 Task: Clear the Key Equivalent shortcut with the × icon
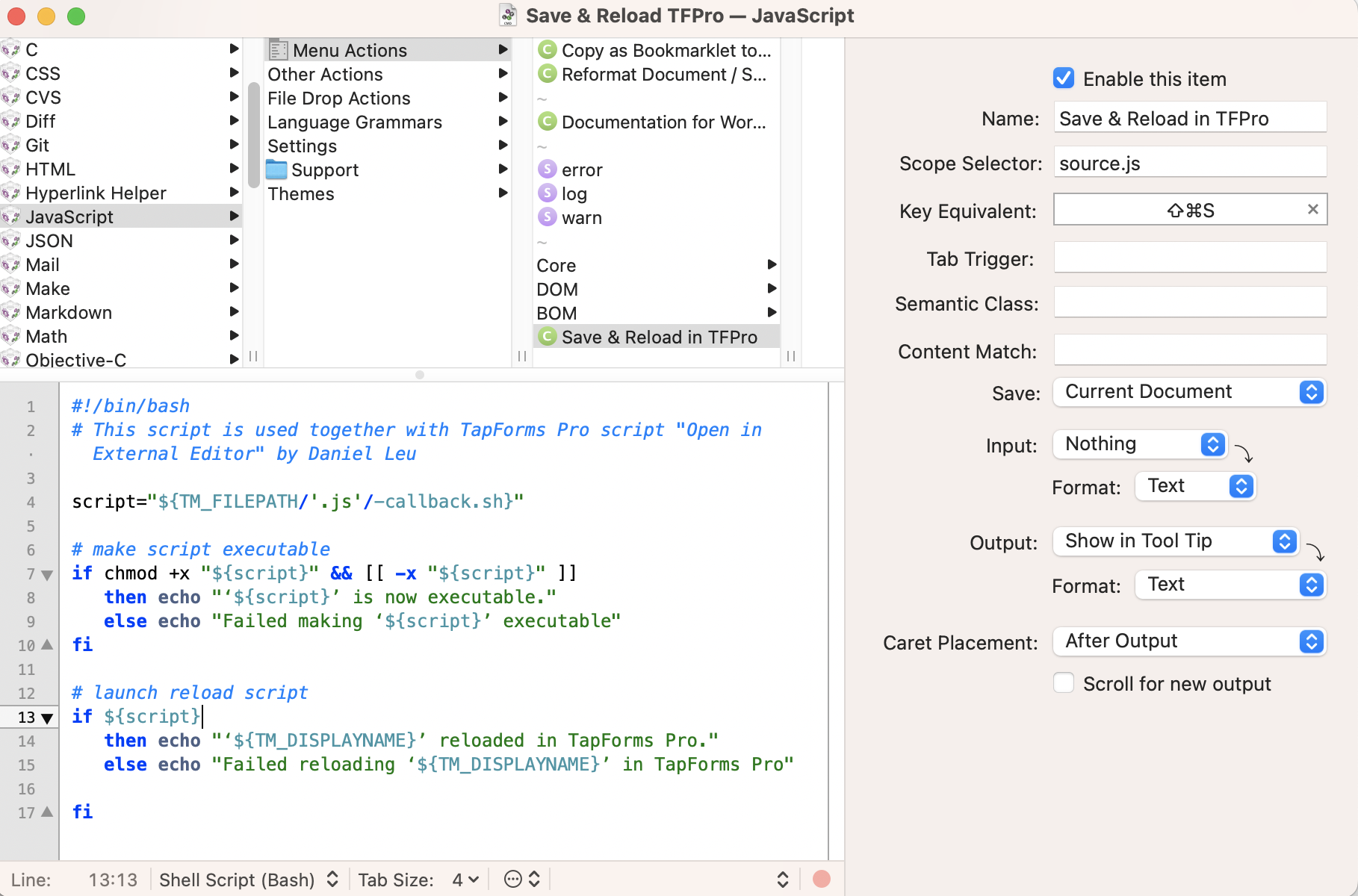(1312, 209)
